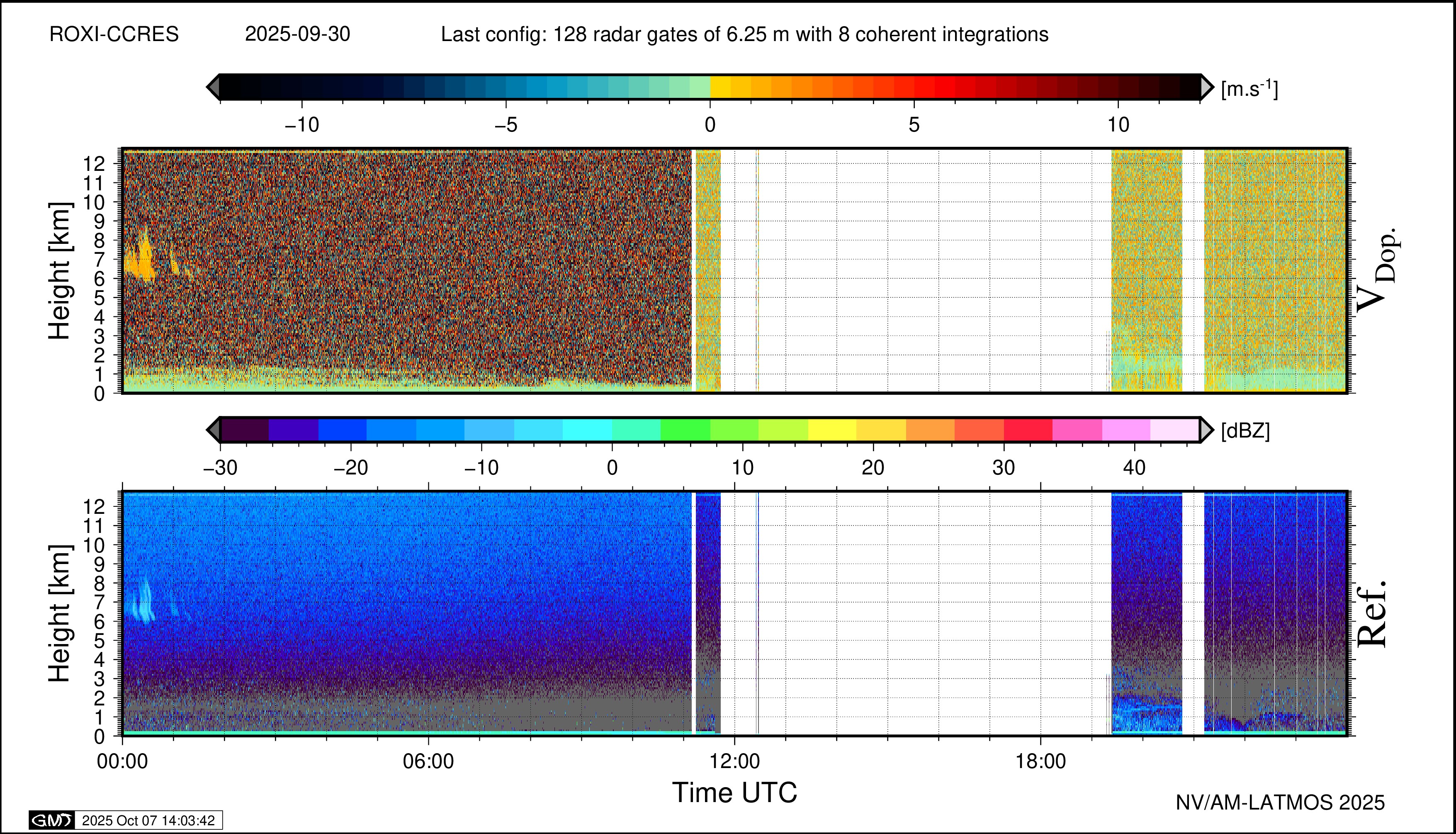This screenshot has height=834, width=1456.
Task: Click the 2025-09-30 date label
Action: (297, 34)
